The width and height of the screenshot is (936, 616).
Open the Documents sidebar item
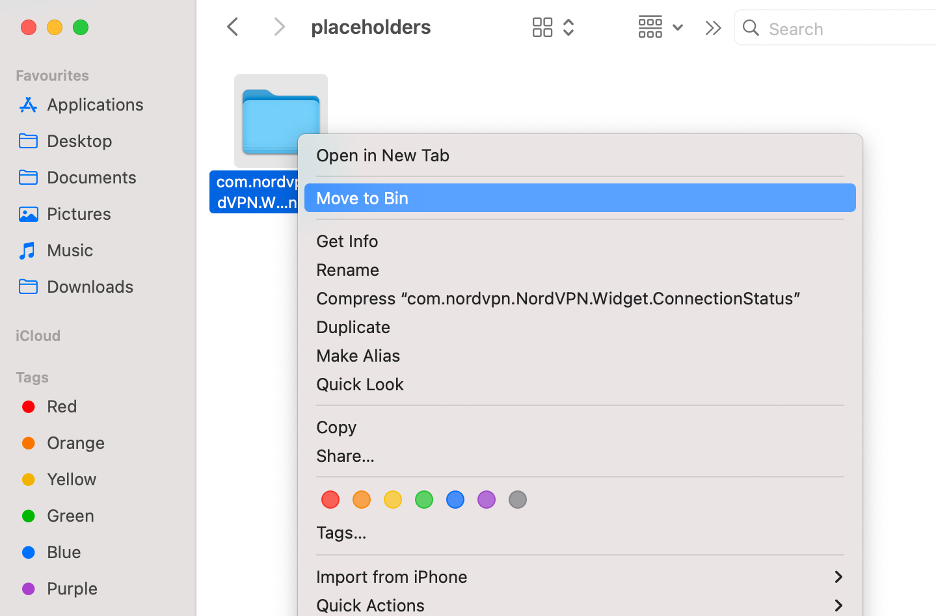coord(88,177)
